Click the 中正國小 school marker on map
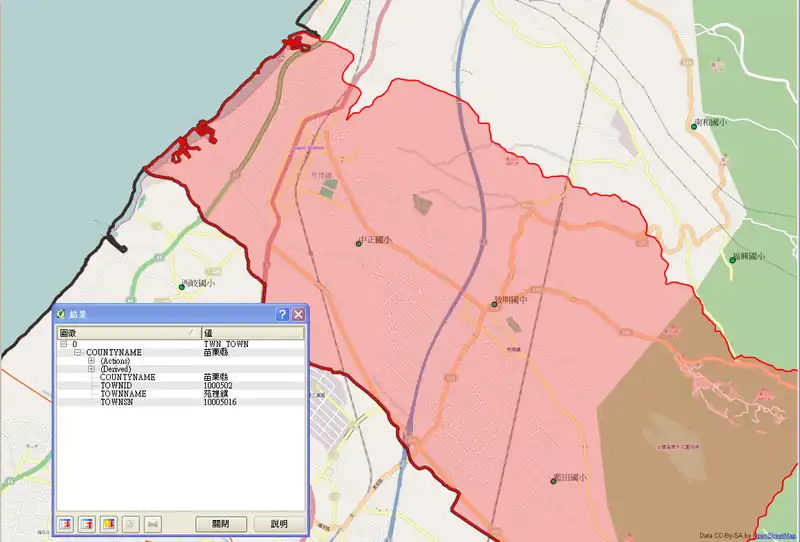Viewport: 800px width, 542px height. [x=358, y=242]
